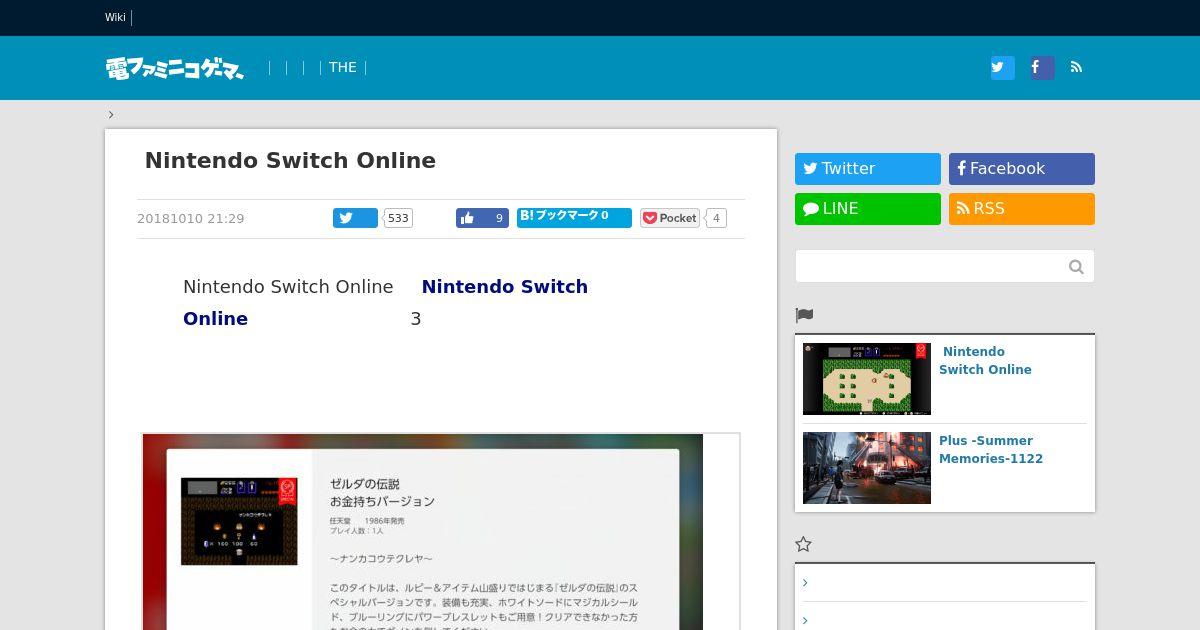Viewport: 1200px width, 630px height.
Task: Click the article title Nintendo Switch Online
Action: (290, 161)
